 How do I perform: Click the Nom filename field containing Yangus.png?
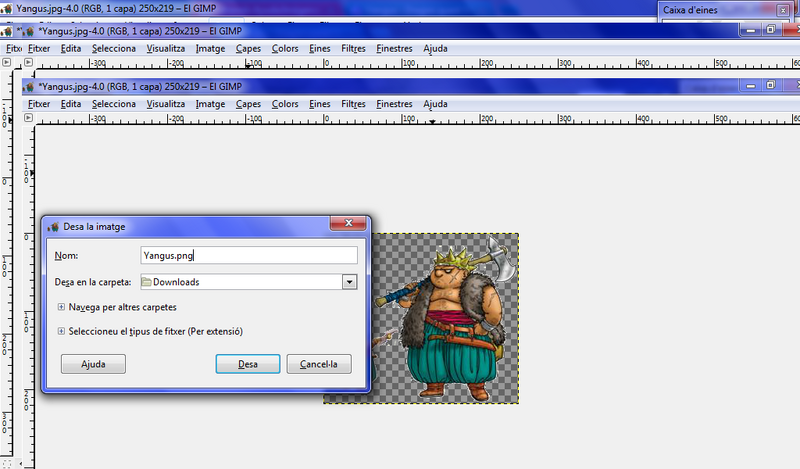pyautogui.click(x=249, y=255)
